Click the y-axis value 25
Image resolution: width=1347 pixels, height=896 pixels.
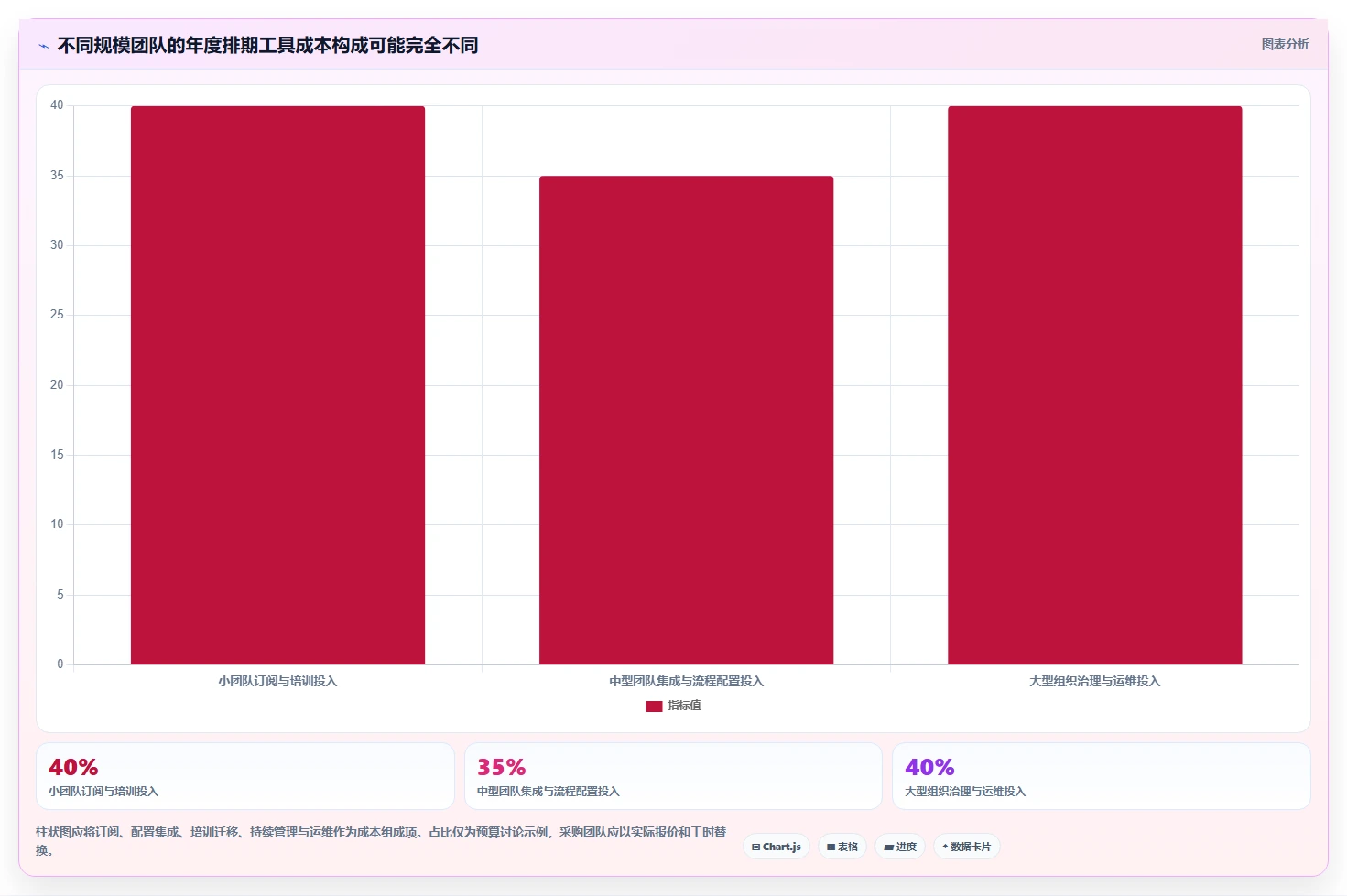(57, 315)
